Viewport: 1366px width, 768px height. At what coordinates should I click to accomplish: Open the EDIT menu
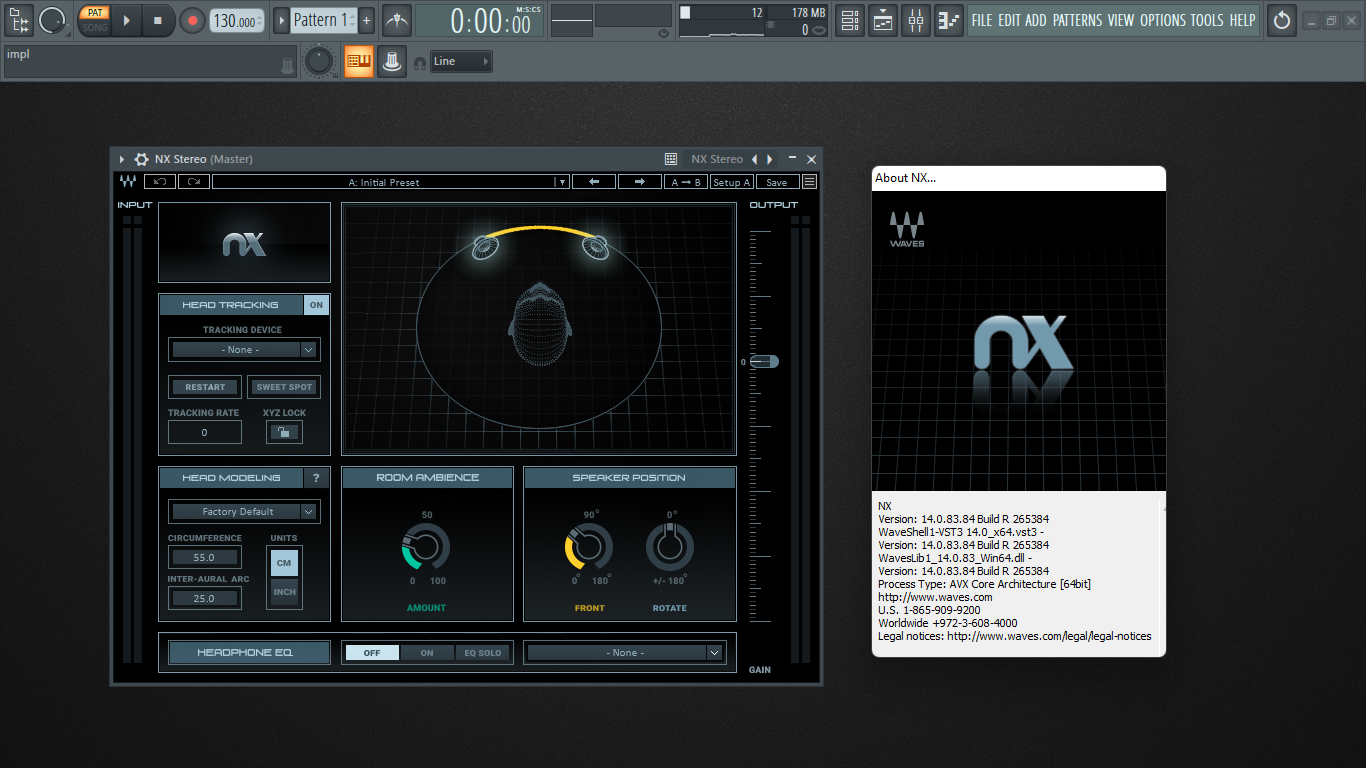pyautogui.click(x=1009, y=20)
